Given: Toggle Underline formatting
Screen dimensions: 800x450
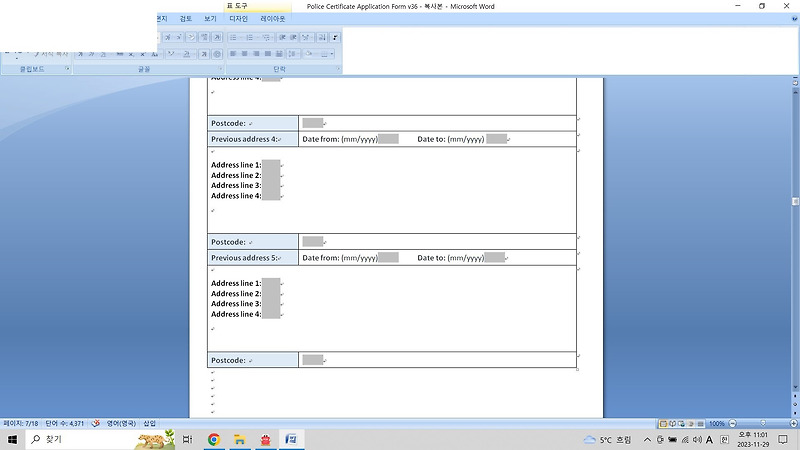Looking at the screenshot, I should 103,54.
